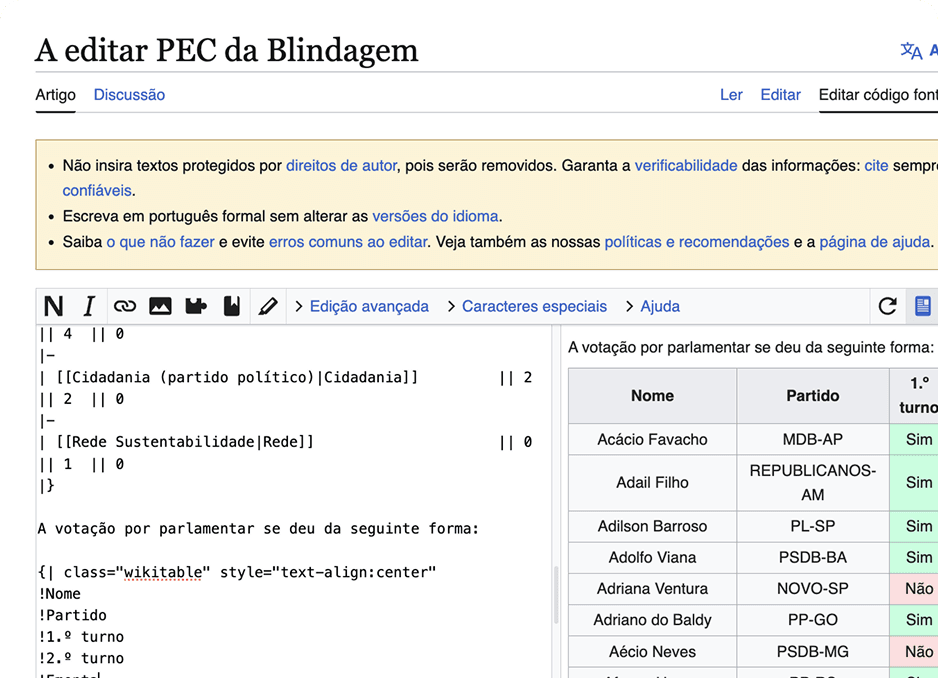Open the language translation icon beside the title
The image size is (938, 678).
click(911, 51)
